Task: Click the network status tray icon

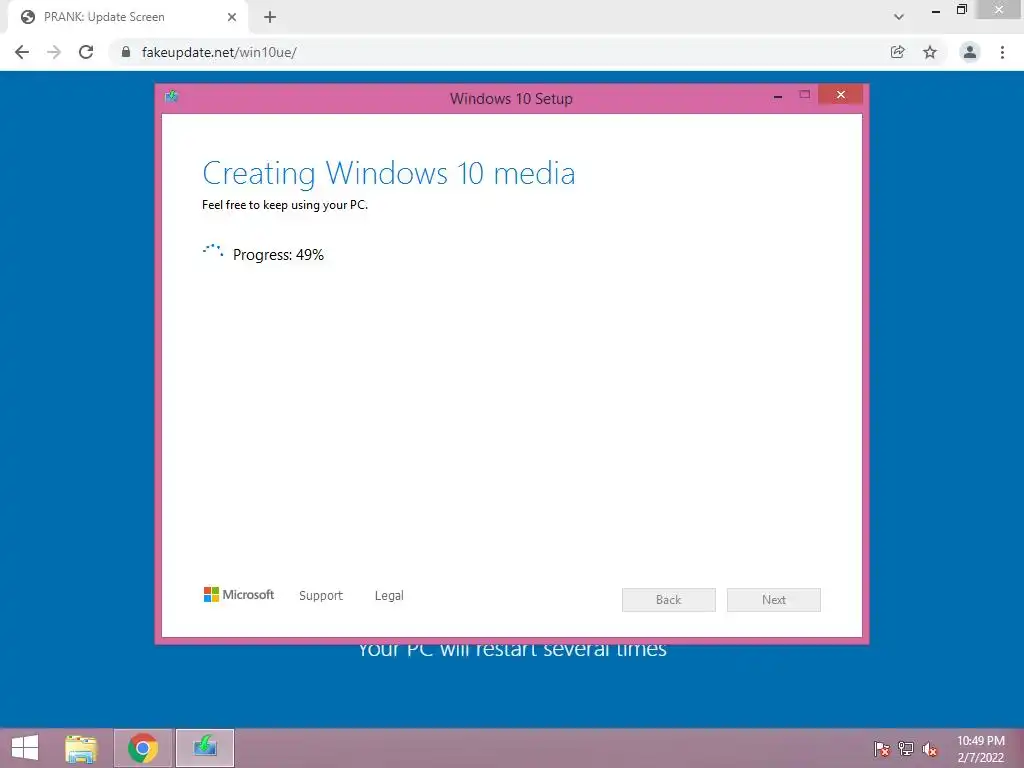Action: point(906,748)
